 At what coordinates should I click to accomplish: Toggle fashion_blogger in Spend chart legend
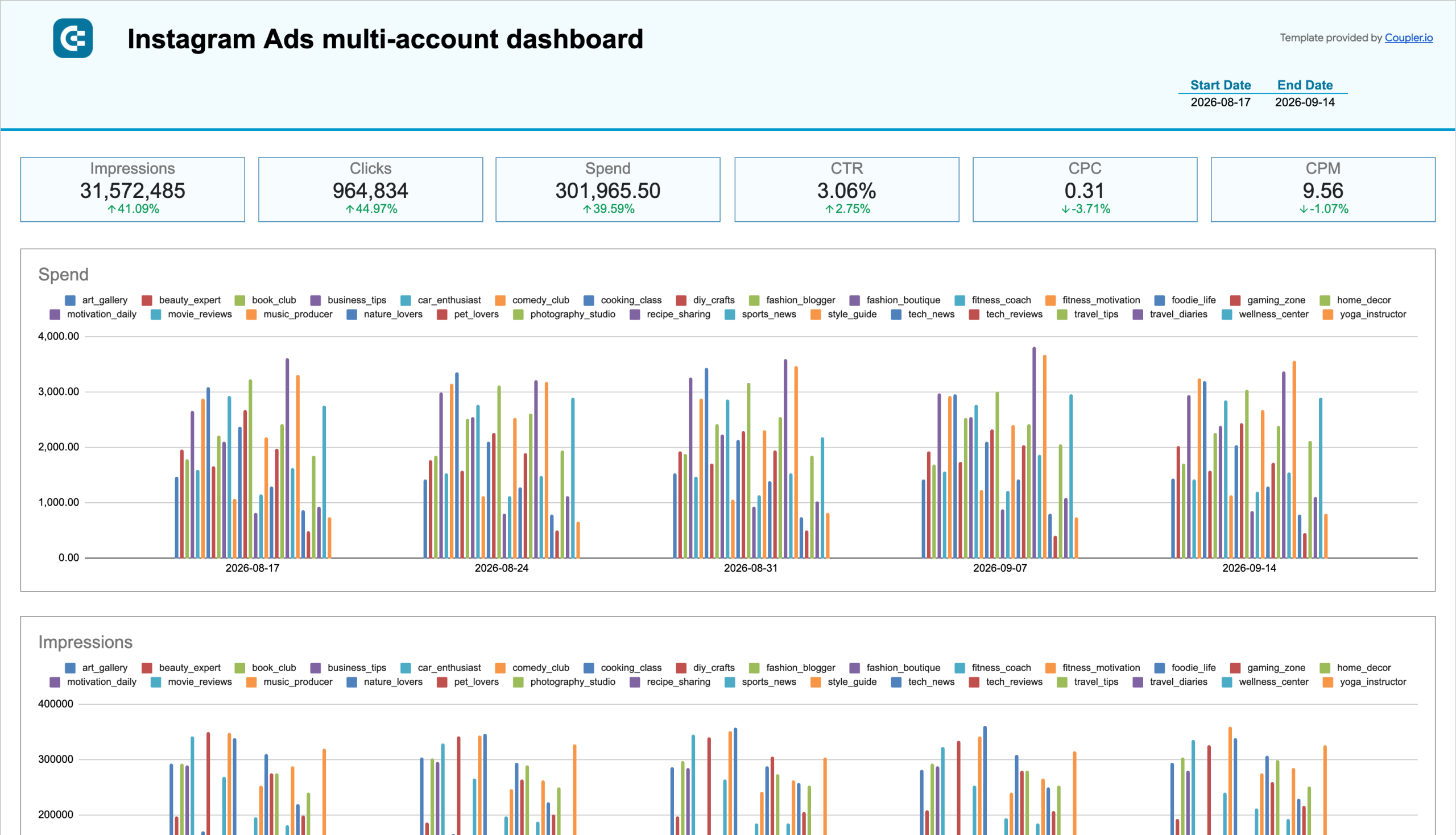(792, 300)
